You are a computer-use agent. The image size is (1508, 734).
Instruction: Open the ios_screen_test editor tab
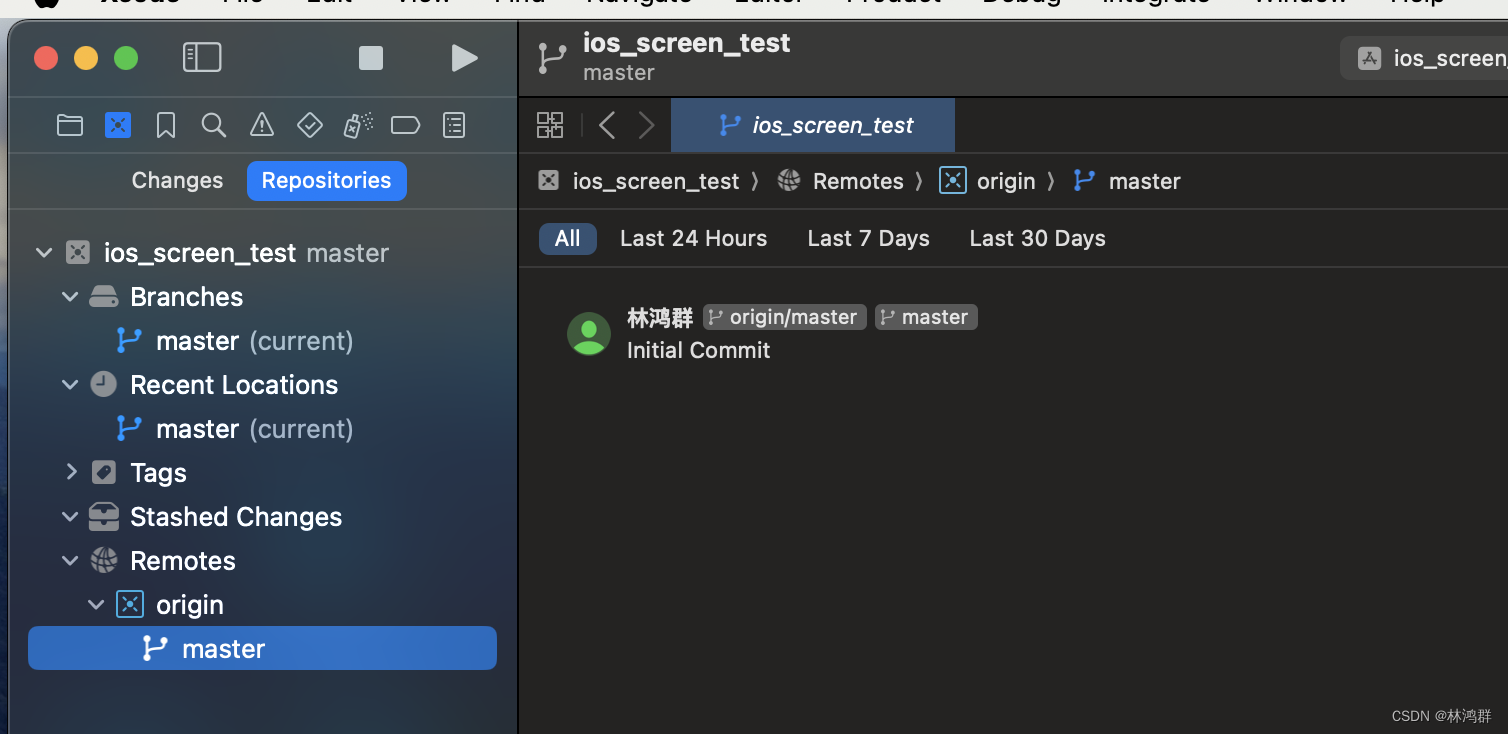point(813,125)
